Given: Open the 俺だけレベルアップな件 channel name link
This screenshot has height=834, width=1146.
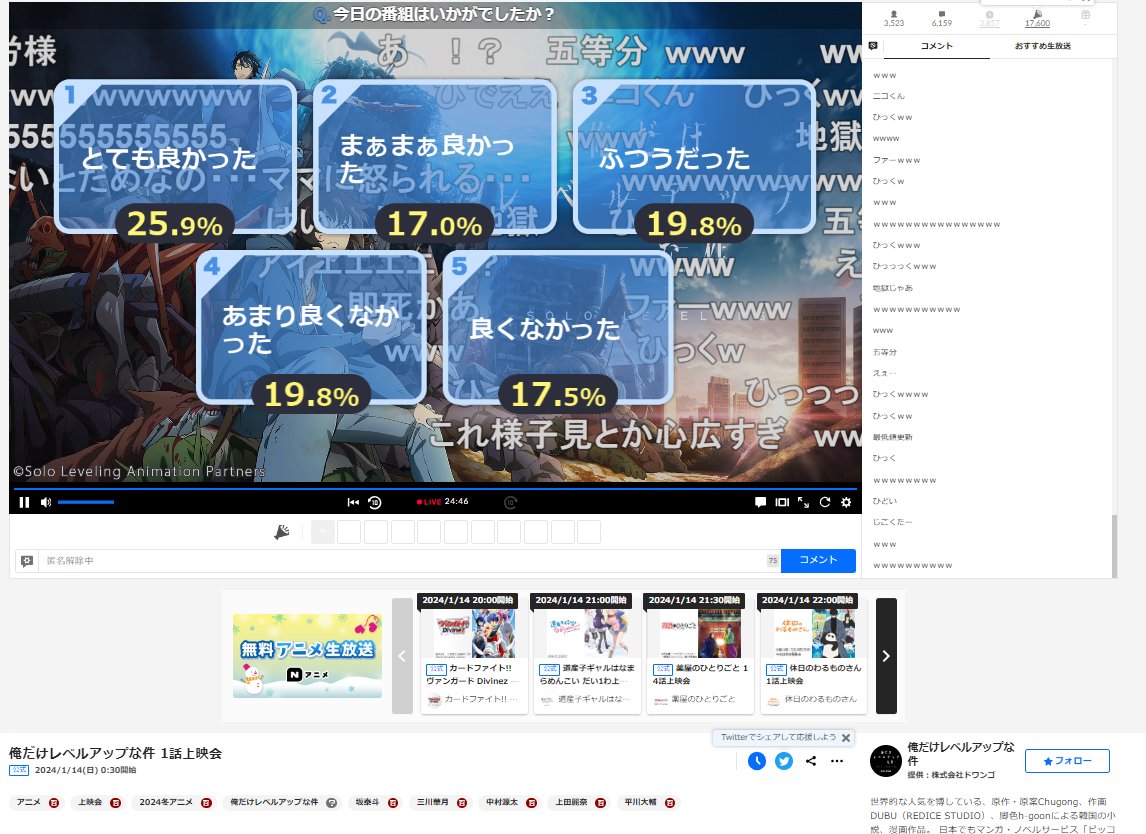Looking at the screenshot, I should tap(960, 754).
